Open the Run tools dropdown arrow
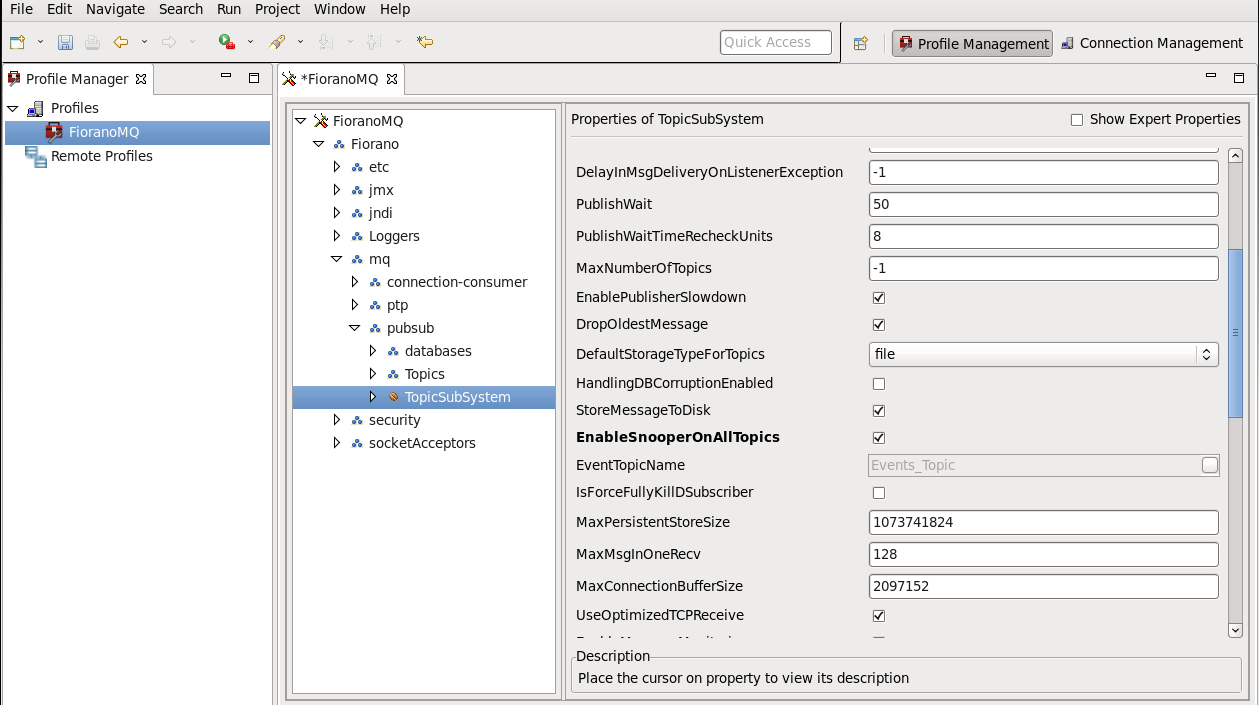Screen dimensions: 1259x705 click(250, 42)
